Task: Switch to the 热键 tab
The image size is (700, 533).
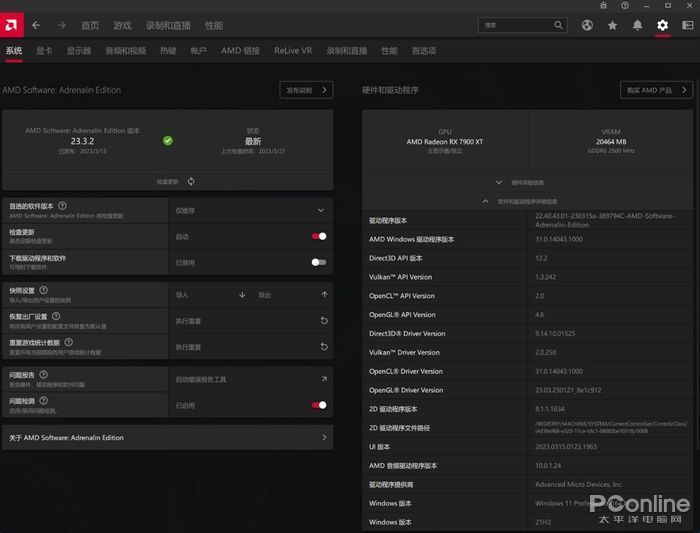Action: (168, 50)
